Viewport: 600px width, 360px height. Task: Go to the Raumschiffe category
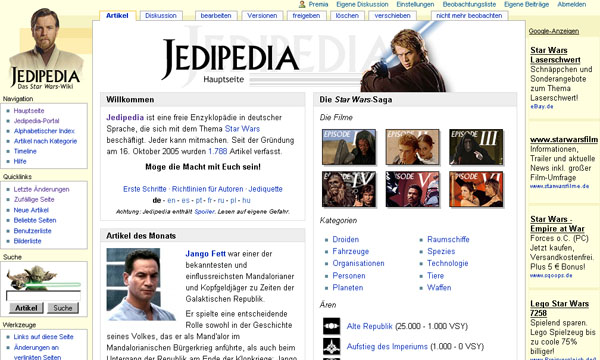click(x=448, y=239)
